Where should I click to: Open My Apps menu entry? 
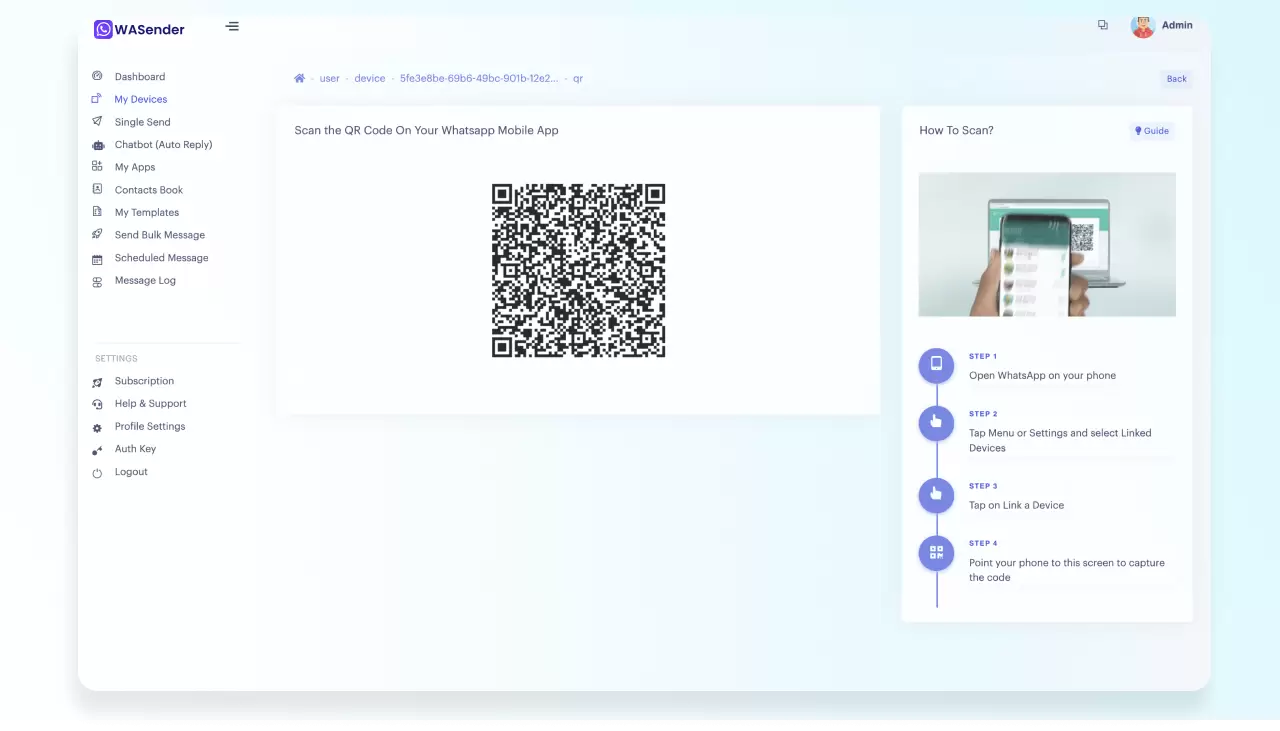pyautogui.click(x=135, y=167)
